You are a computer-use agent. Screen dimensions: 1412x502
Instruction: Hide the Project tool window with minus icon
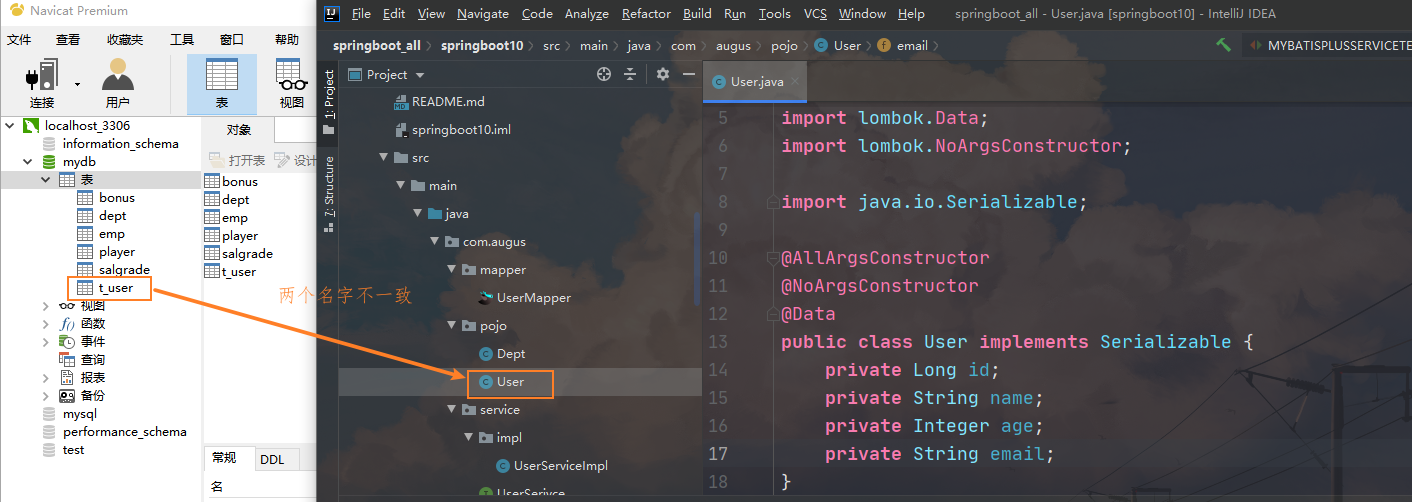pyautogui.click(x=688, y=74)
